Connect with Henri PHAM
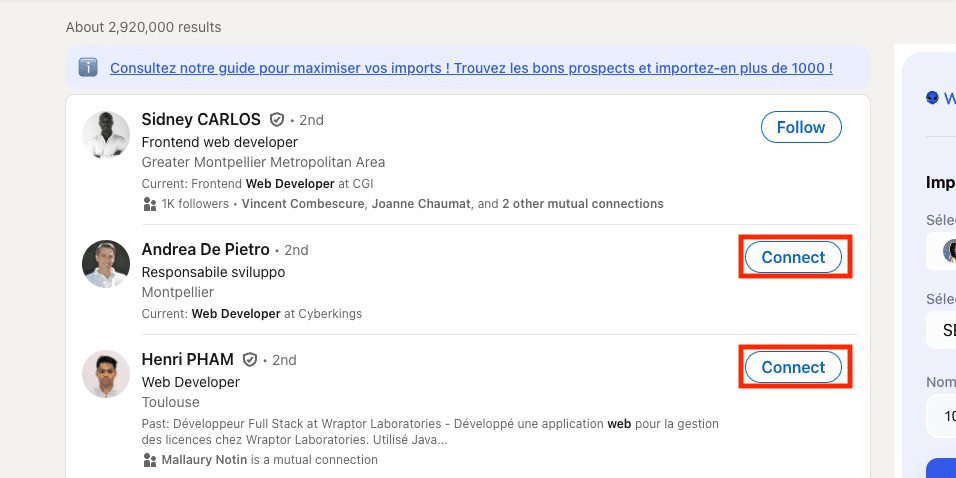Image resolution: width=956 pixels, height=478 pixels. [x=793, y=367]
